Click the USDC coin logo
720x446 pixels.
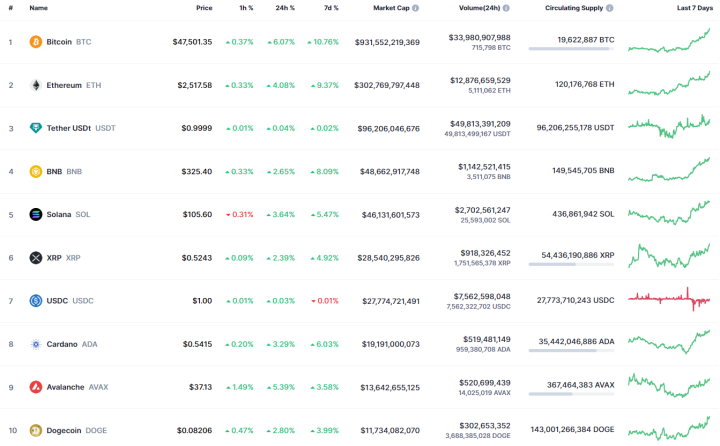[x=36, y=301]
